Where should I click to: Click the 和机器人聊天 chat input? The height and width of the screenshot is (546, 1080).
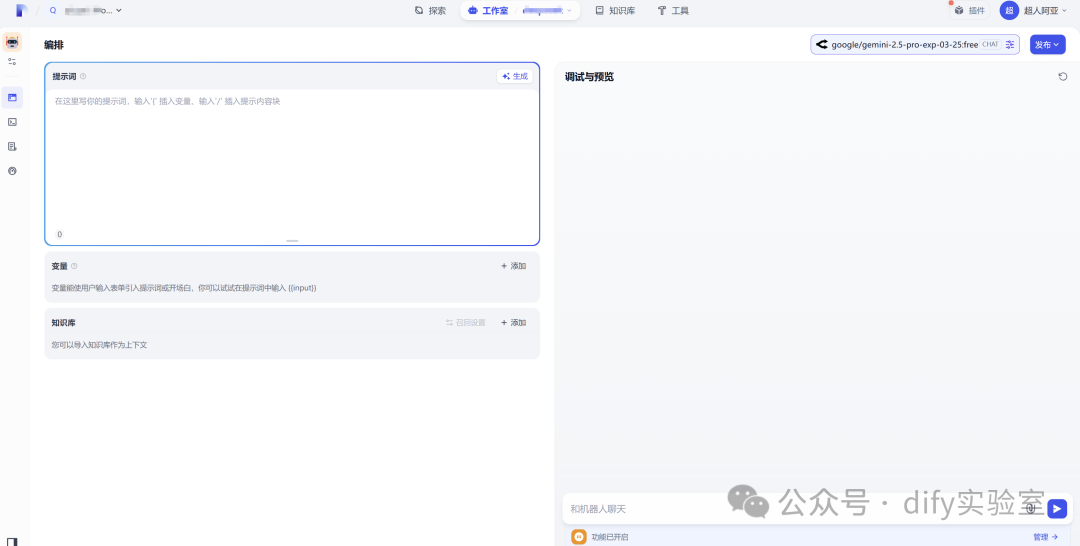pos(792,509)
